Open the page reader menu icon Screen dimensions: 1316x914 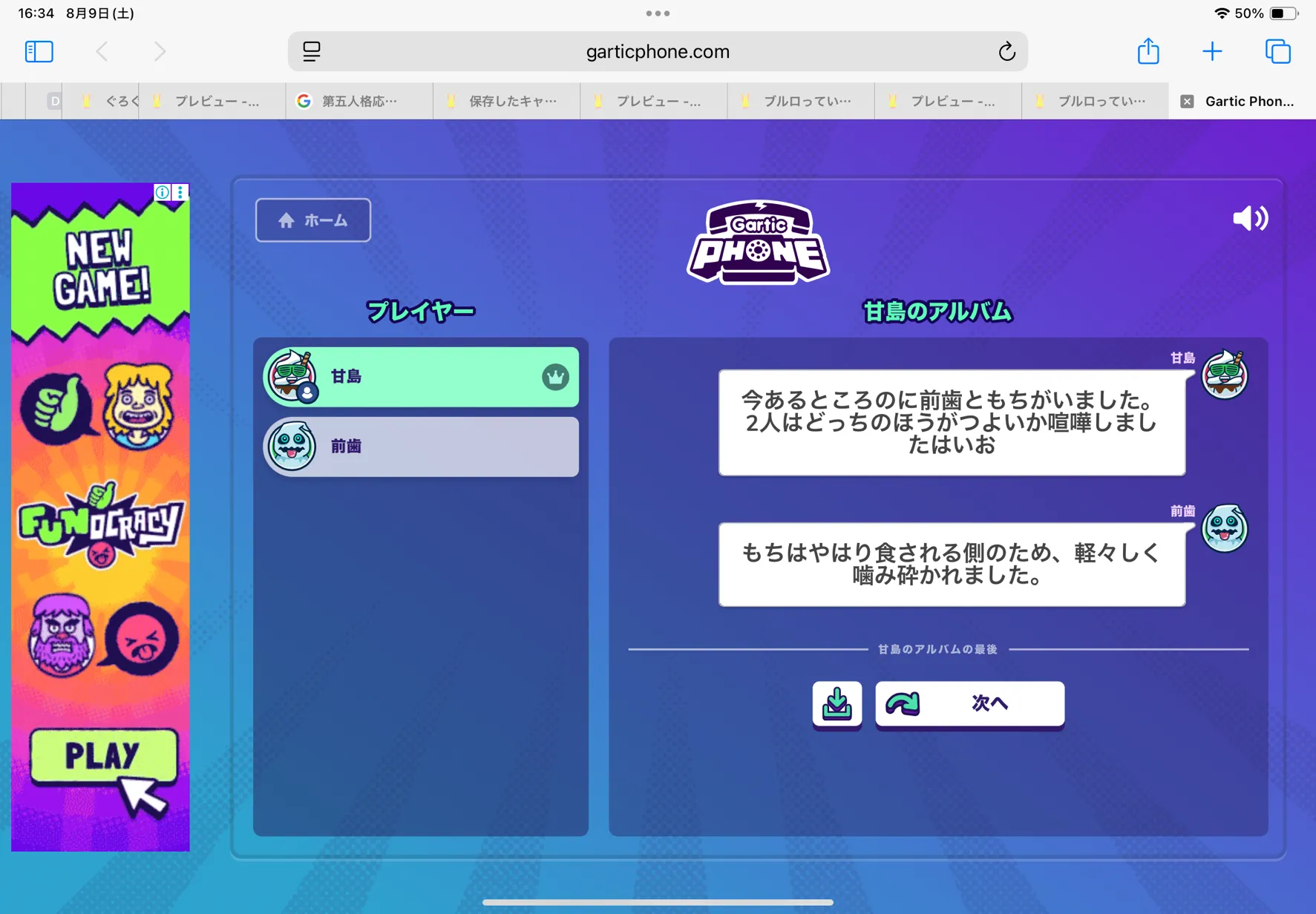(x=312, y=51)
